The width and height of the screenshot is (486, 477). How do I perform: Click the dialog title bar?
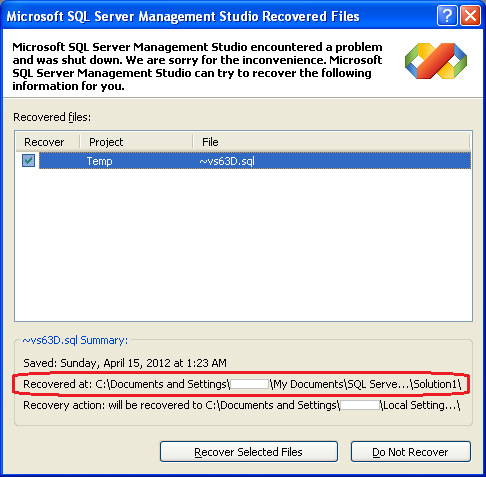183,16
